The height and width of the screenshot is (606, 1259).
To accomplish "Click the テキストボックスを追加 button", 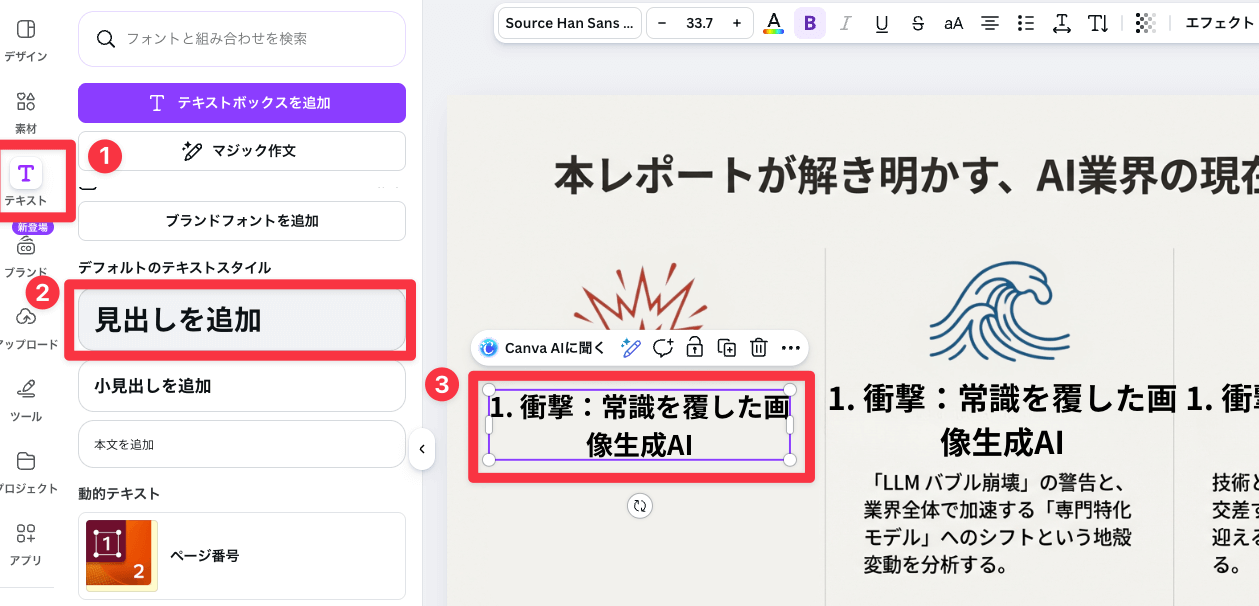I will click(241, 103).
